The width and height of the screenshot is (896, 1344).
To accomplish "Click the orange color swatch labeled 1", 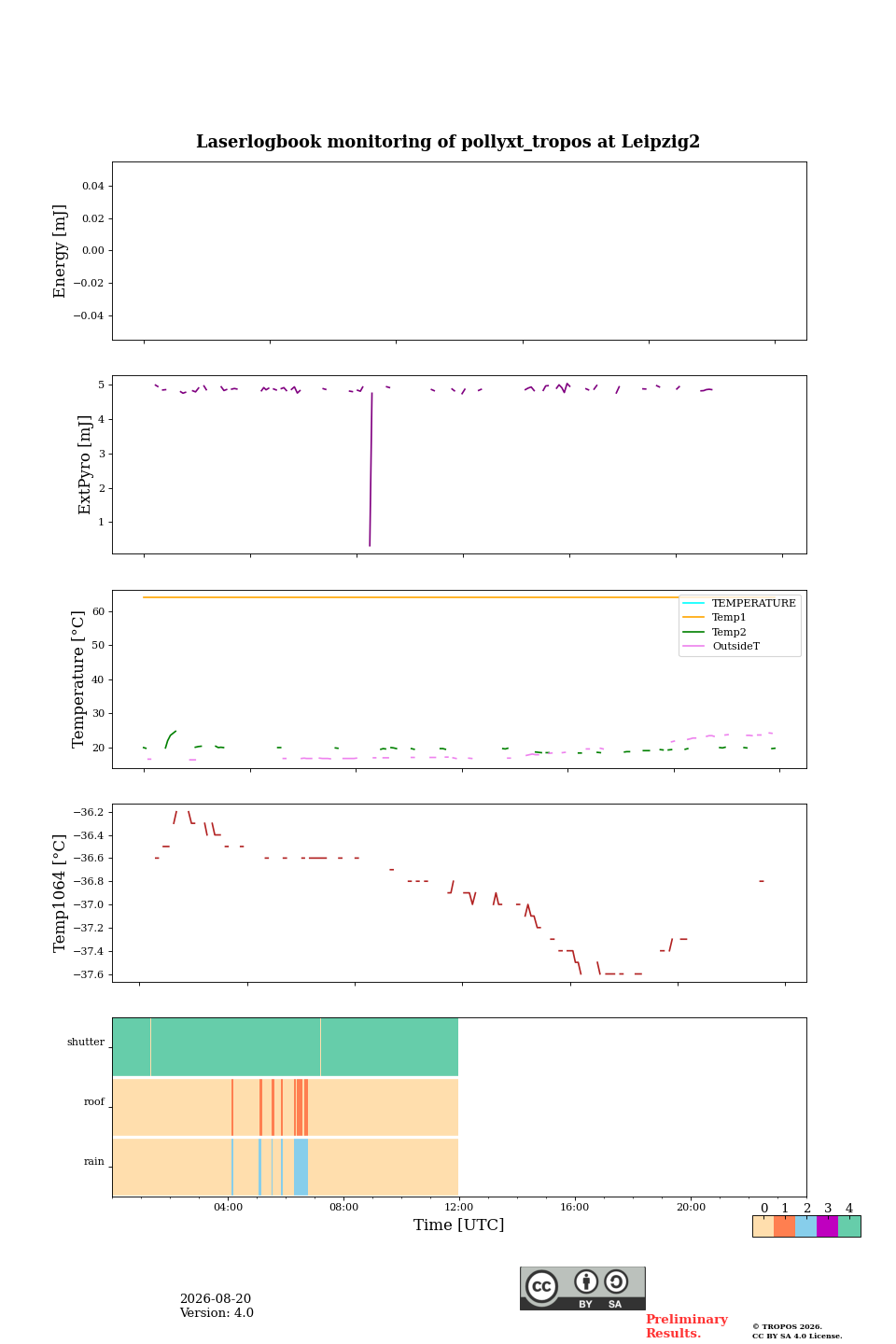I will [x=785, y=1226].
